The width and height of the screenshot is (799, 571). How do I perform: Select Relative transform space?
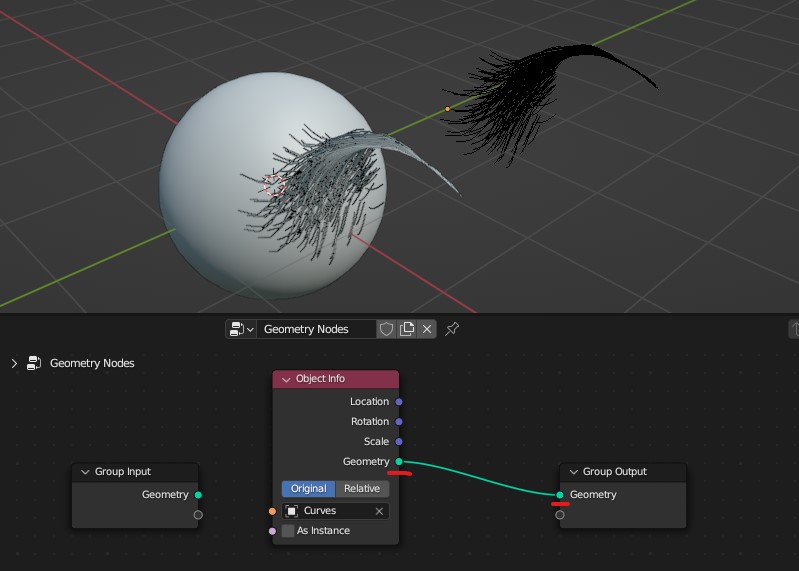(362, 488)
